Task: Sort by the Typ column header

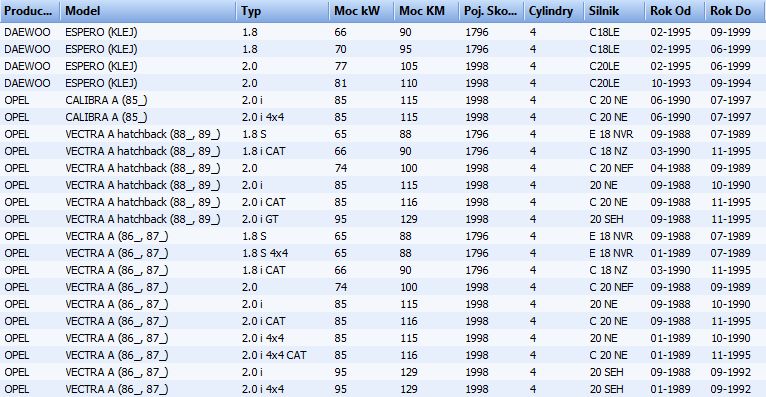Action: pos(282,11)
